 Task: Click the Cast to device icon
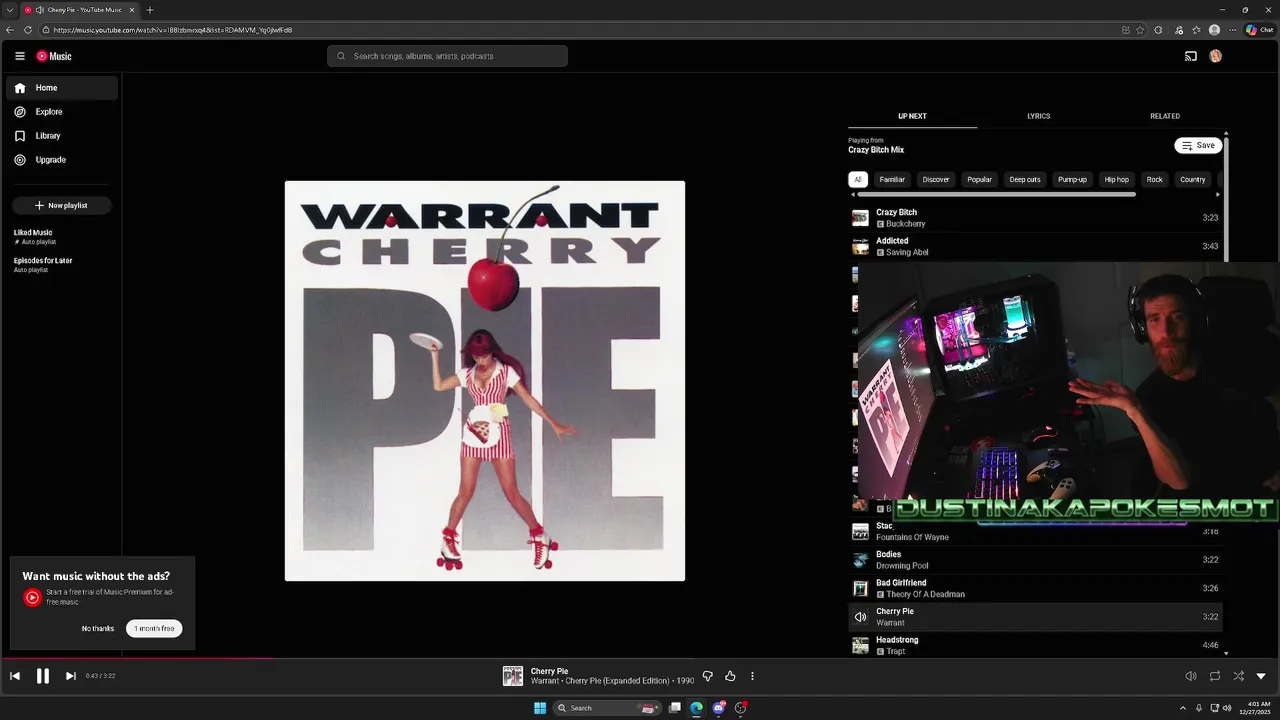tap(1190, 56)
